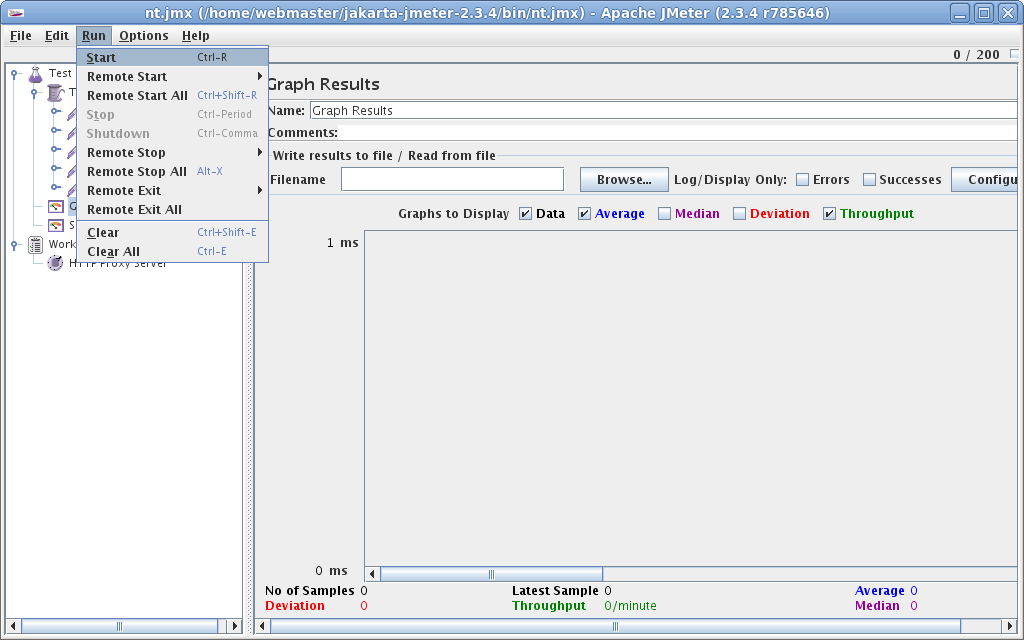Choose Clear in the Run menu
The height and width of the screenshot is (640, 1024).
tap(172, 232)
